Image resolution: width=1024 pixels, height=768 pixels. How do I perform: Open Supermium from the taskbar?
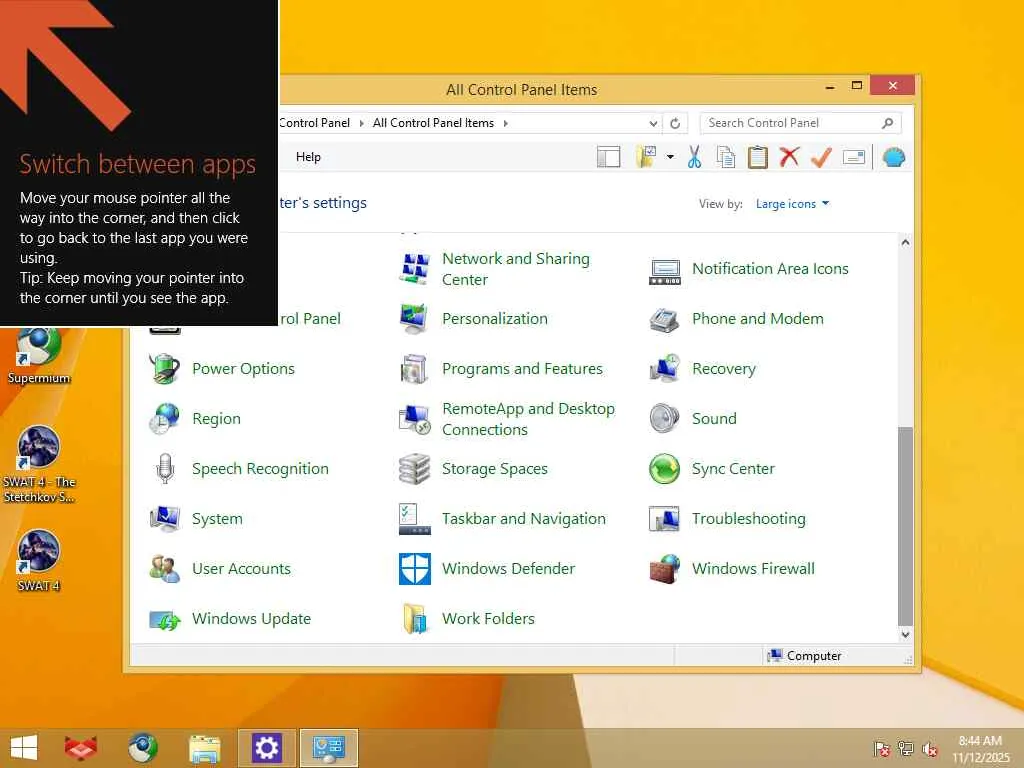[x=142, y=747]
